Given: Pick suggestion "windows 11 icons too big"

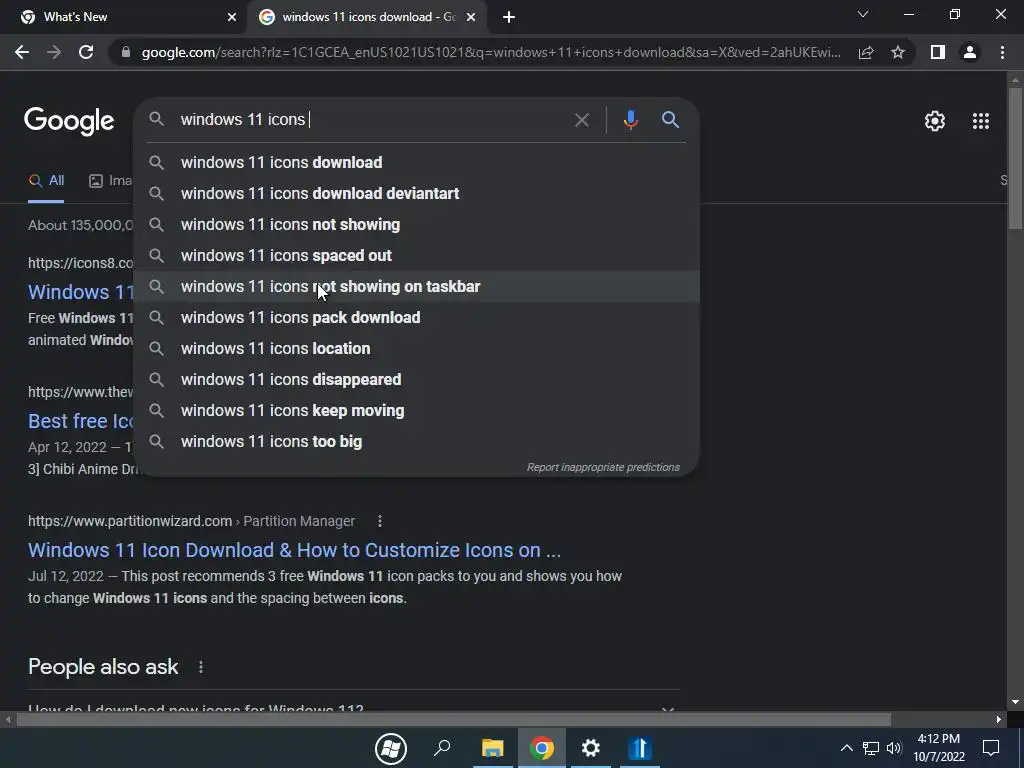Looking at the screenshot, I should [x=417, y=441].
